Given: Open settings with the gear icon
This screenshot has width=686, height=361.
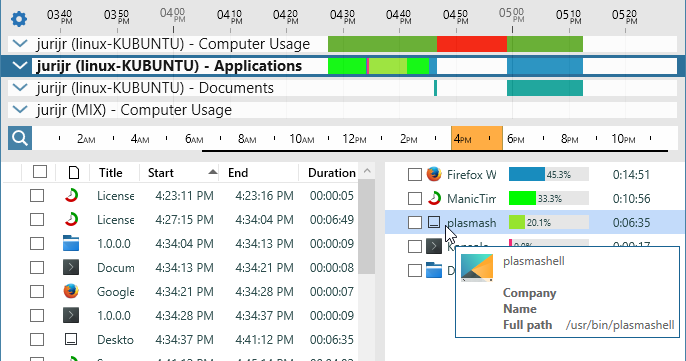Looking at the screenshot, I should coord(19,19).
